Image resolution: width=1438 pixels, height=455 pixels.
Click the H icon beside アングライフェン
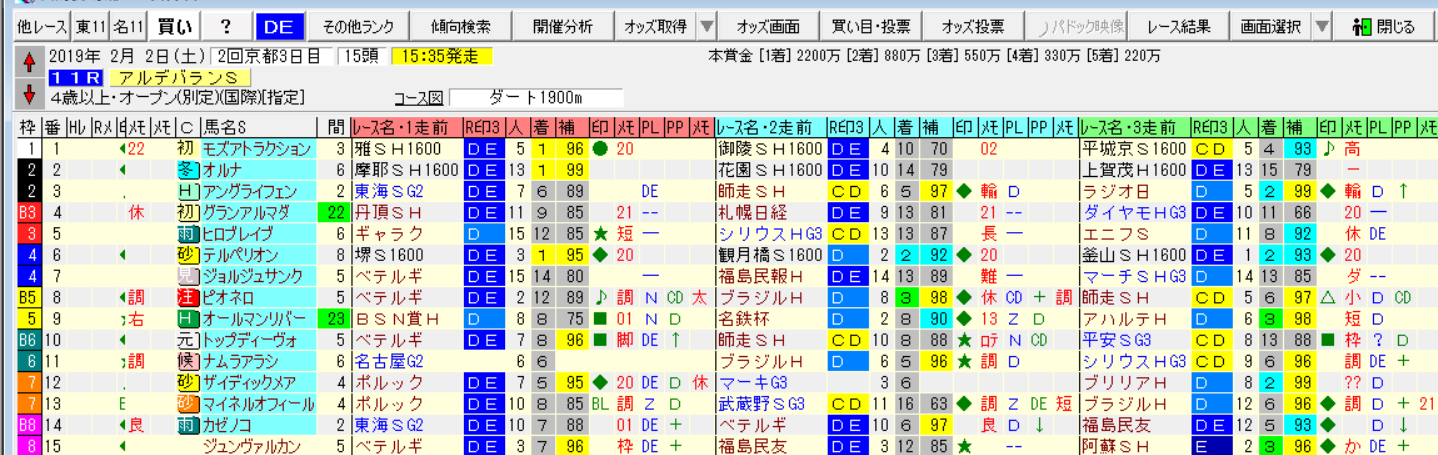tap(188, 190)
